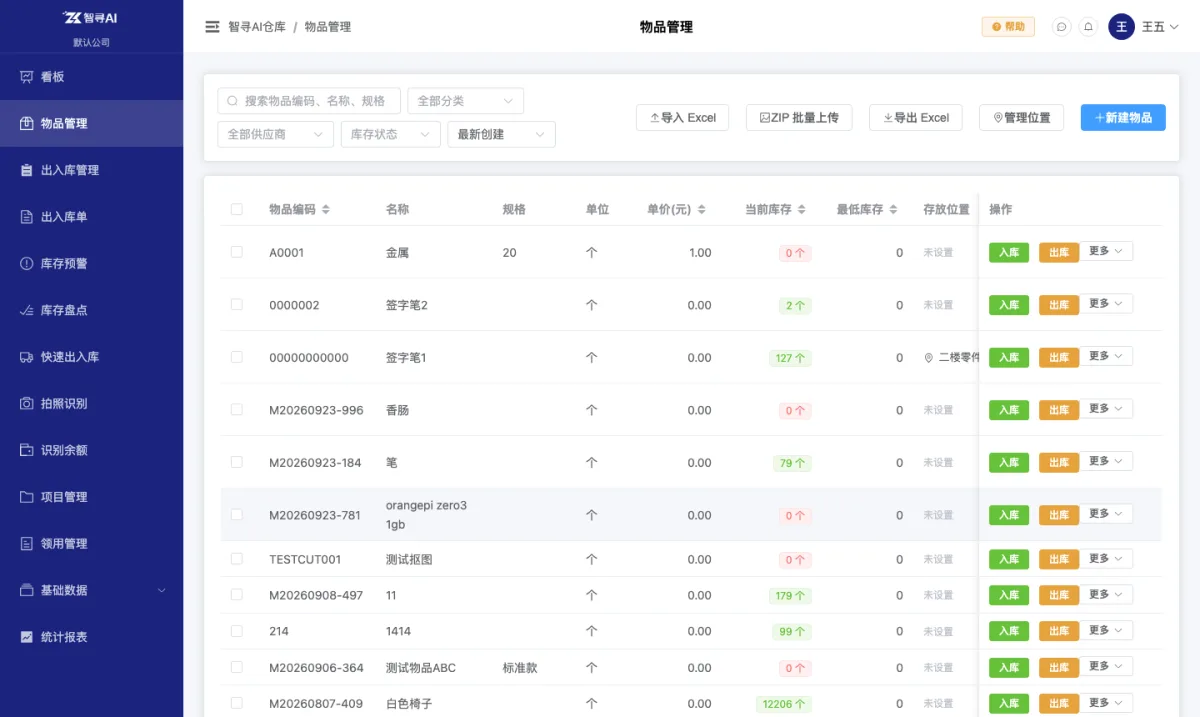Viewport: 1200px width, 717px height.
Task: Click 入库 button for 笔 row
Action: 1009,463
